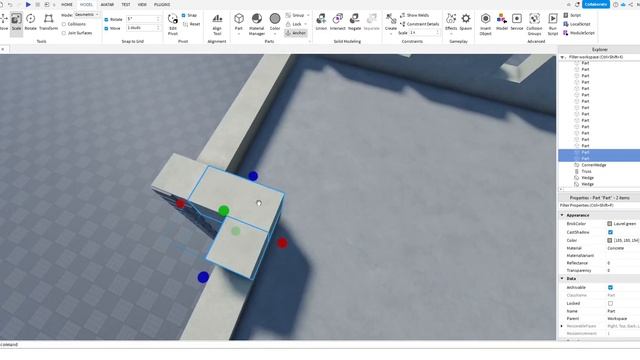Open the Part insert dropdown arrow
640x360 pixels.
(239, 34)
